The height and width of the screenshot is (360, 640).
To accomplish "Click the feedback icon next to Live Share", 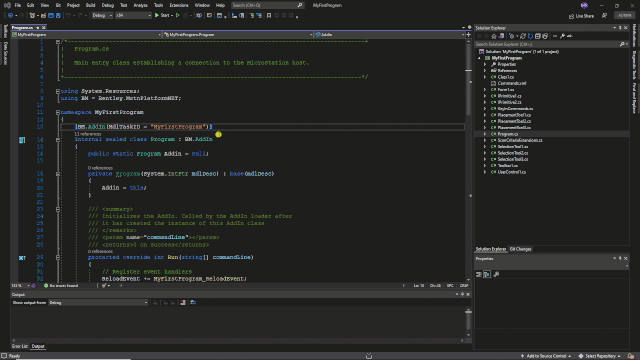I will 604,16.
